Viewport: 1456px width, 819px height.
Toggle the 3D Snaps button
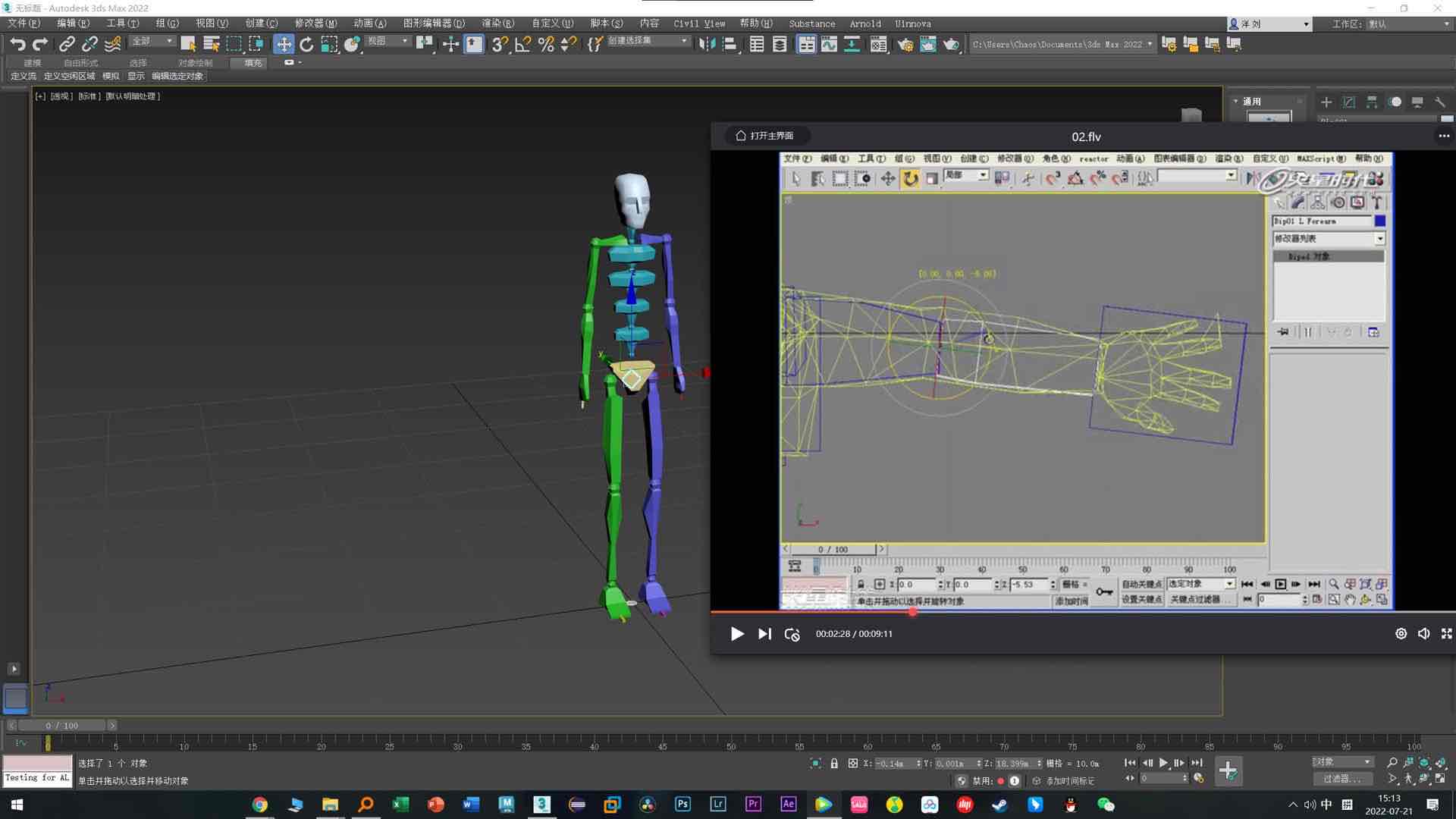499,44
